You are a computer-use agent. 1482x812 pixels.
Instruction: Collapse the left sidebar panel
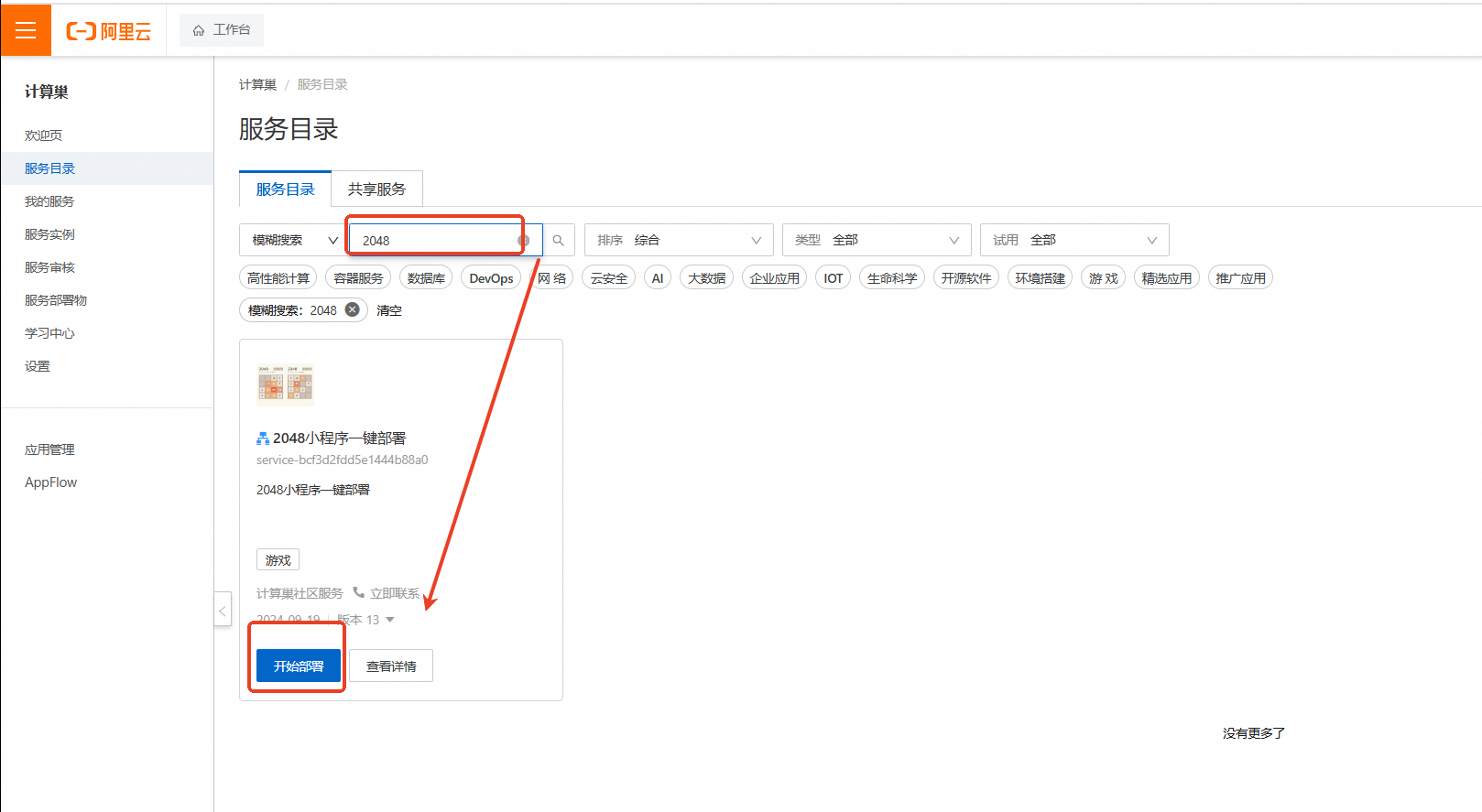(223, 610)
